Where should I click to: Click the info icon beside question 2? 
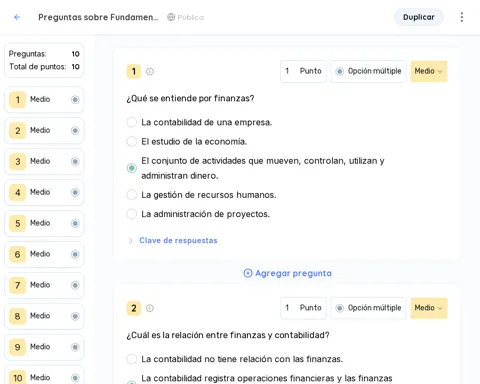[150, 308]
